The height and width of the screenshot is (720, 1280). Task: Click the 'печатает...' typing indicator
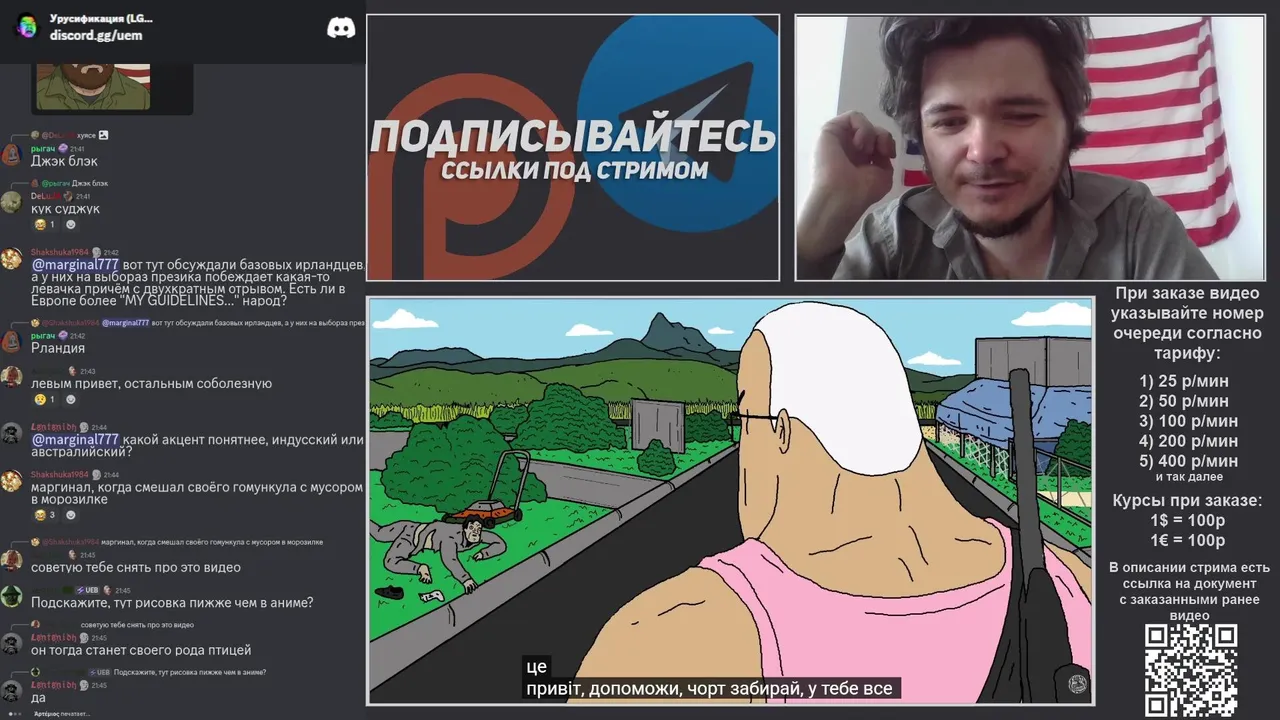[62, 713]
